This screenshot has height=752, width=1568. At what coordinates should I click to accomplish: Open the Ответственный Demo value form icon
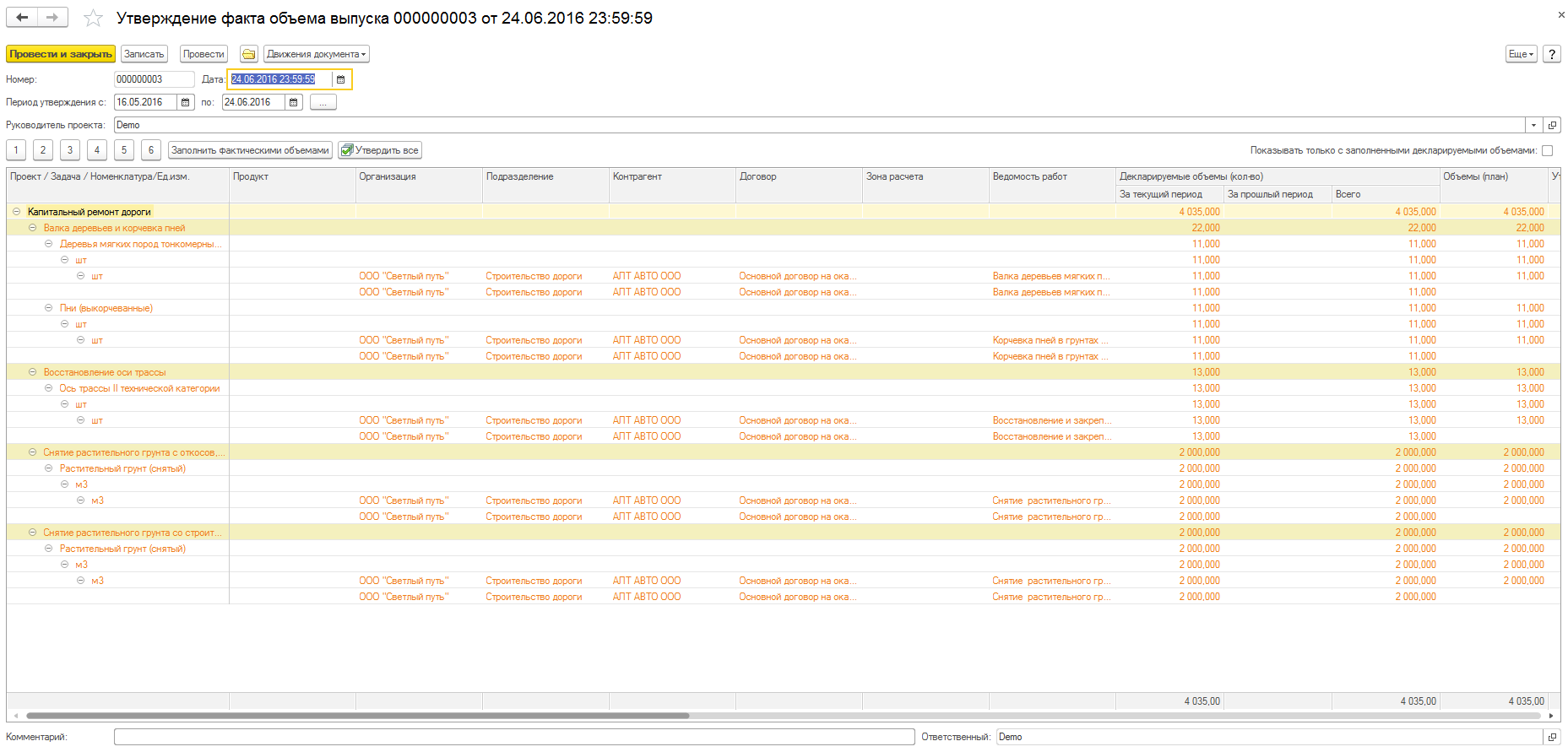pos(1552,737)
